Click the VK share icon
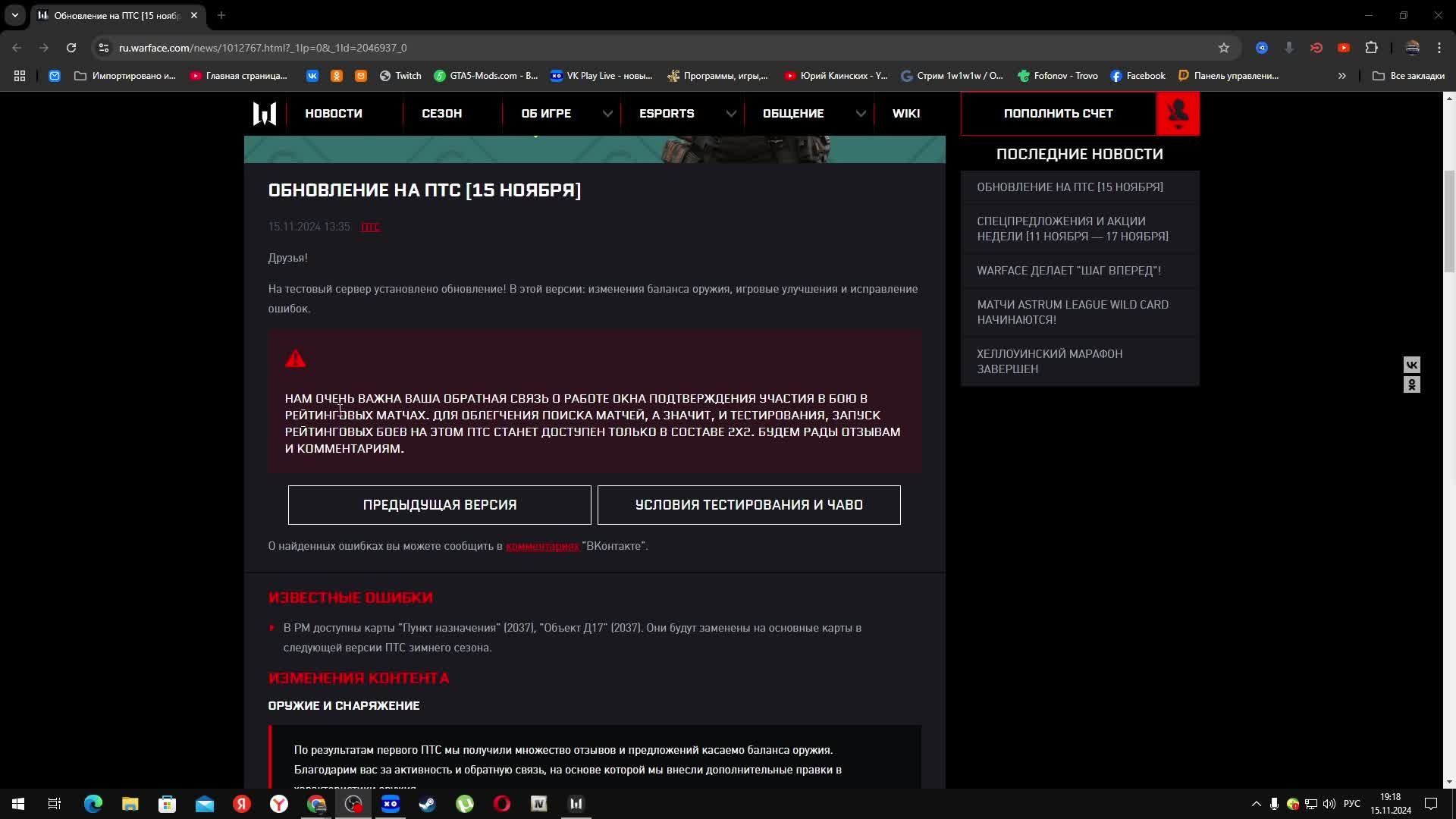Viewport: 1456px width, 819px height. pyautogui.click(x=1411, y=365)
